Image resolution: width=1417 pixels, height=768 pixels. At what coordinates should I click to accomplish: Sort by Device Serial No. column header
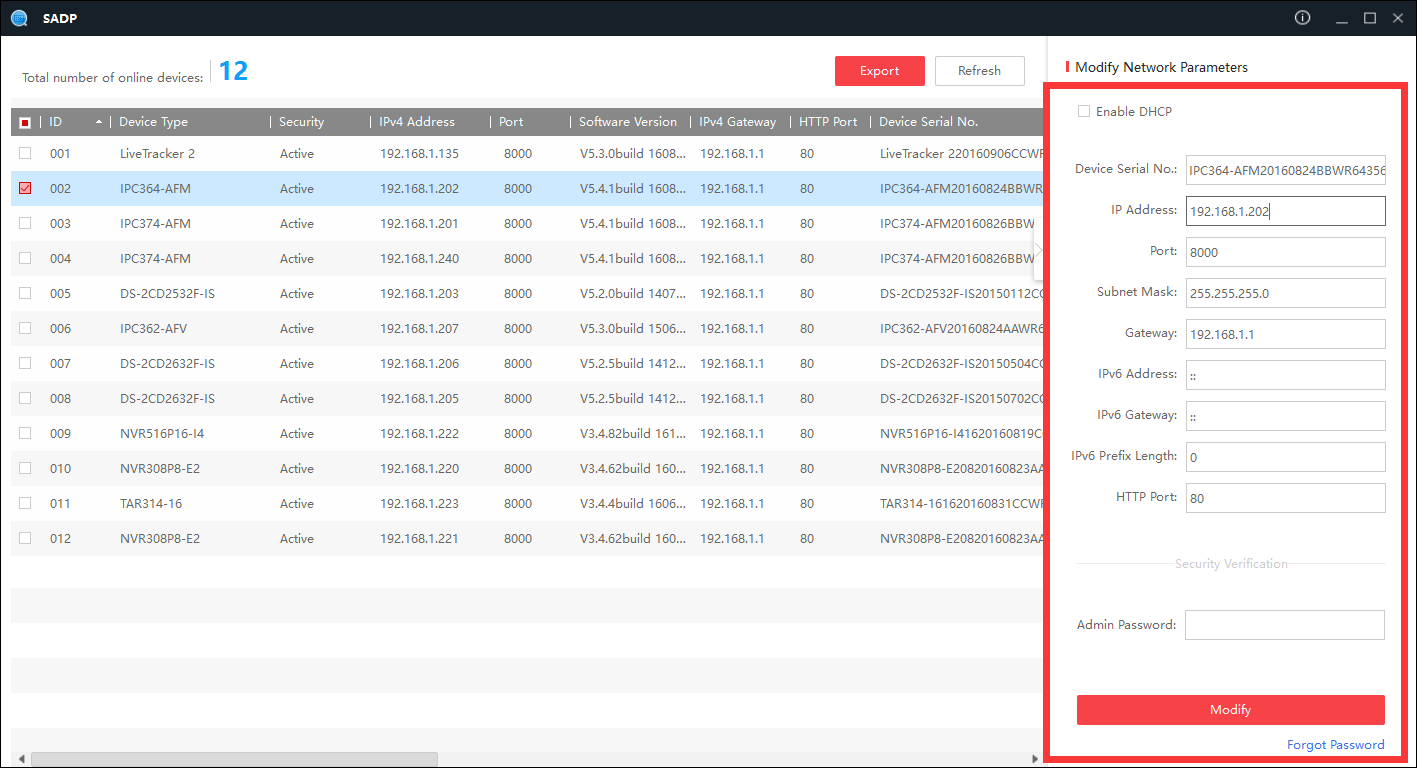pyautogui.click(x=958, y=122)
